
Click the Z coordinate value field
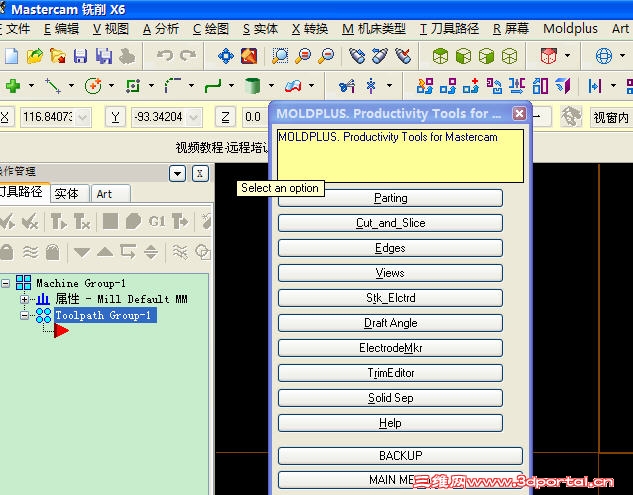255,117
